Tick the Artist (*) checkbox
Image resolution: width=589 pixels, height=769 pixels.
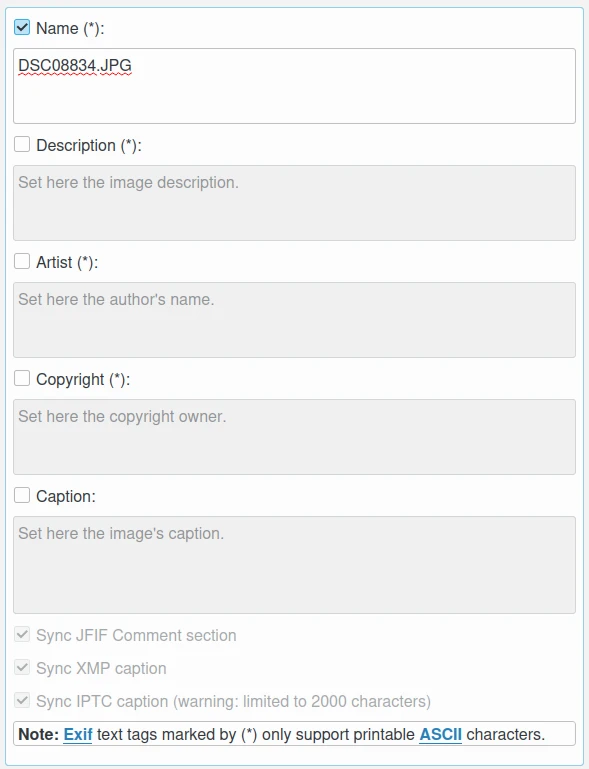pos(22,261)
